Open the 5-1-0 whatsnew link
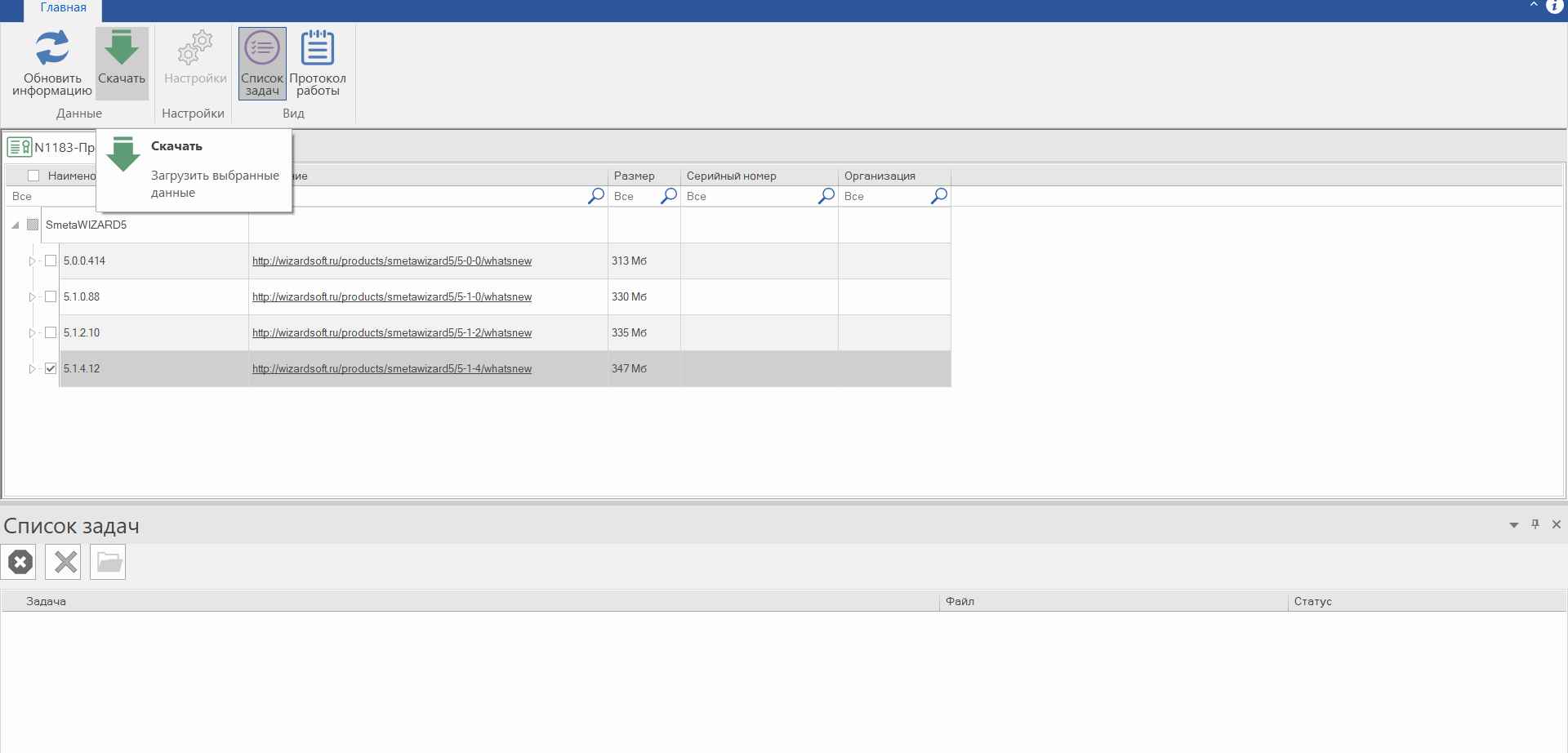Viewport: 1568px width, 753px height. coord(392,297)
